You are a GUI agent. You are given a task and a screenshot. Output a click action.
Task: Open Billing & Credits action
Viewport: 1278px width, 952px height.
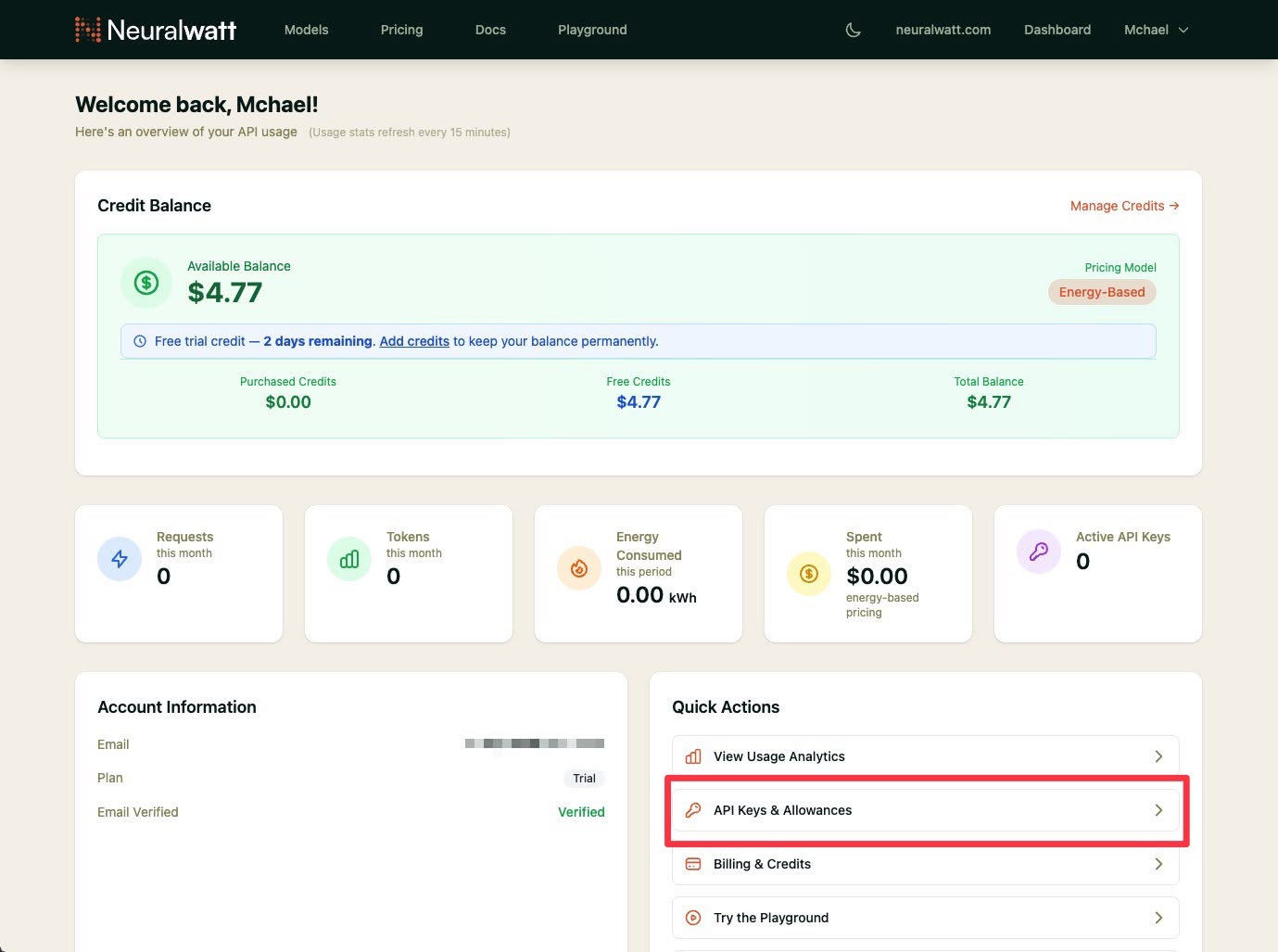926,864
